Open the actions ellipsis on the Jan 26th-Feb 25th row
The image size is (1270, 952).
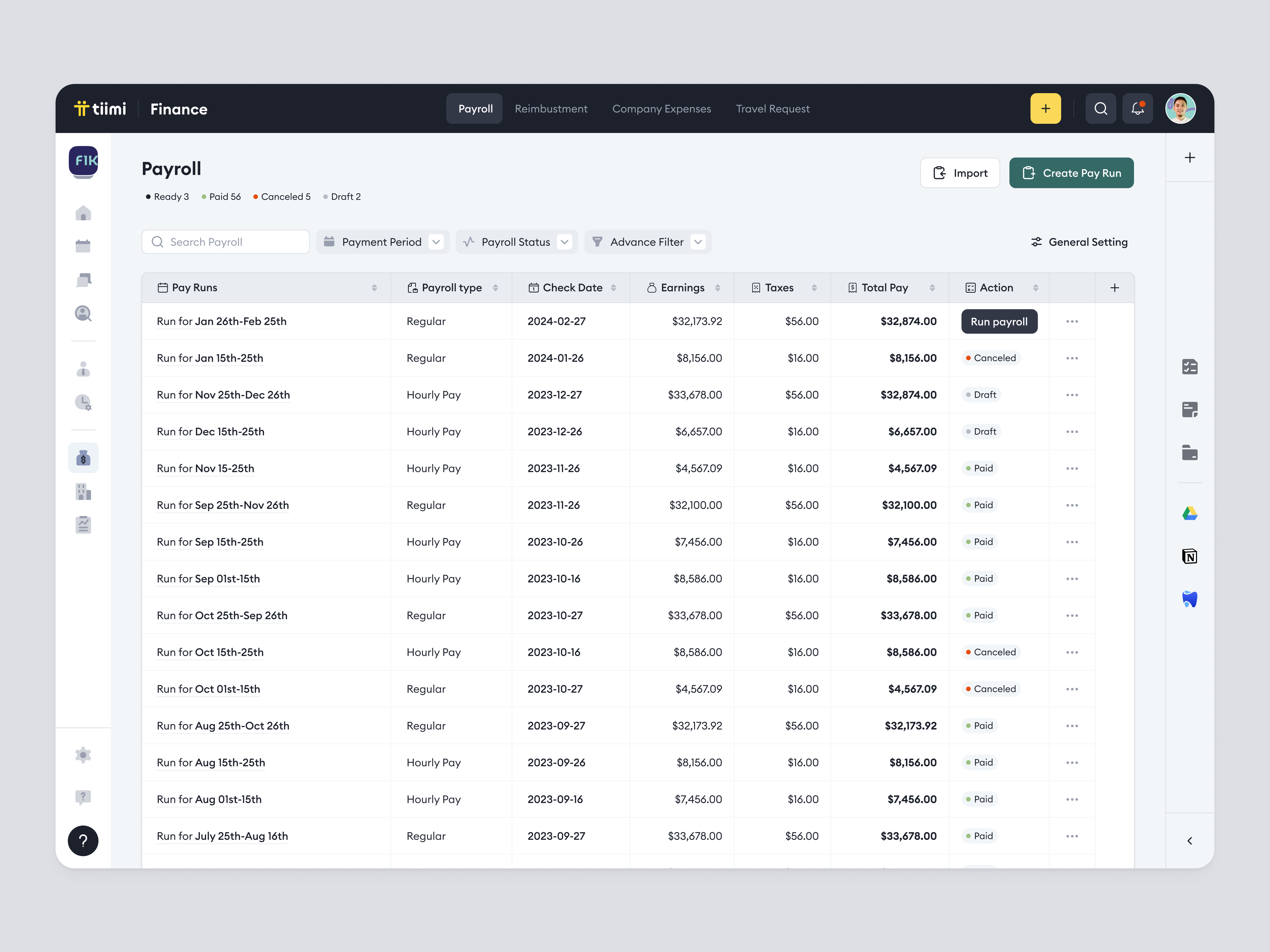click(x=1071, y=321)
